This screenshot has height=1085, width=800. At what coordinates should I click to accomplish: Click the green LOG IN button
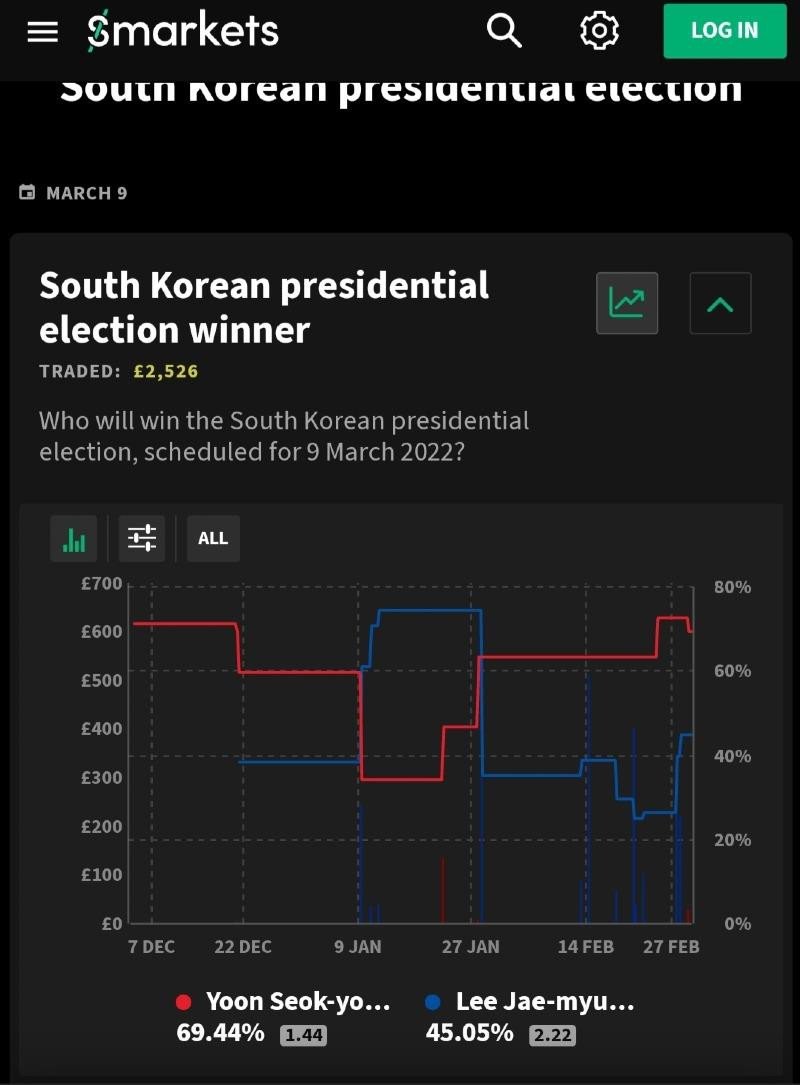click(725, 30)
